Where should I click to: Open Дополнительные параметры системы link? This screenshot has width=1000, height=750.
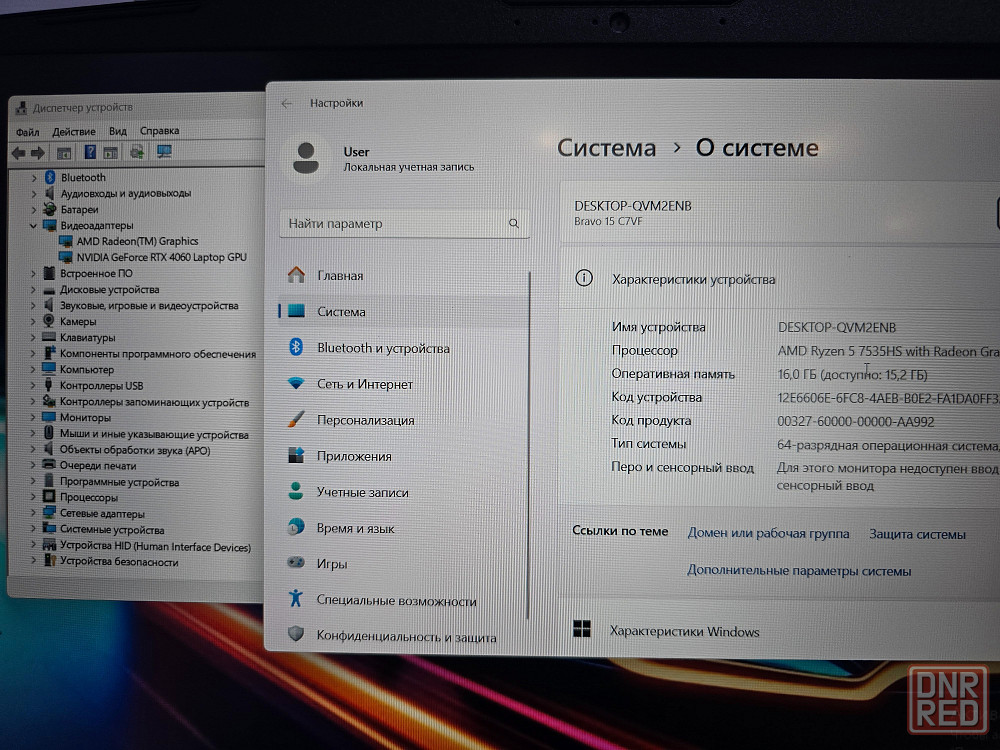[x=798, y=570]
